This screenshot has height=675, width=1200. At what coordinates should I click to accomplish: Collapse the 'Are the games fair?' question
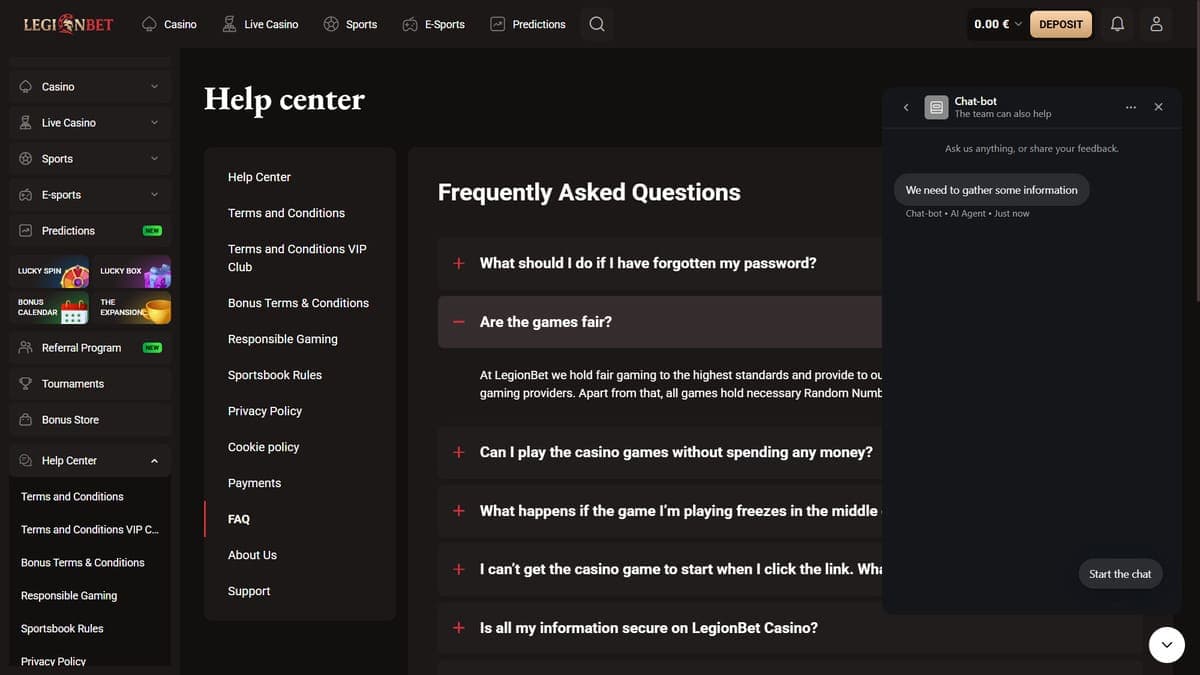[660, 322]
